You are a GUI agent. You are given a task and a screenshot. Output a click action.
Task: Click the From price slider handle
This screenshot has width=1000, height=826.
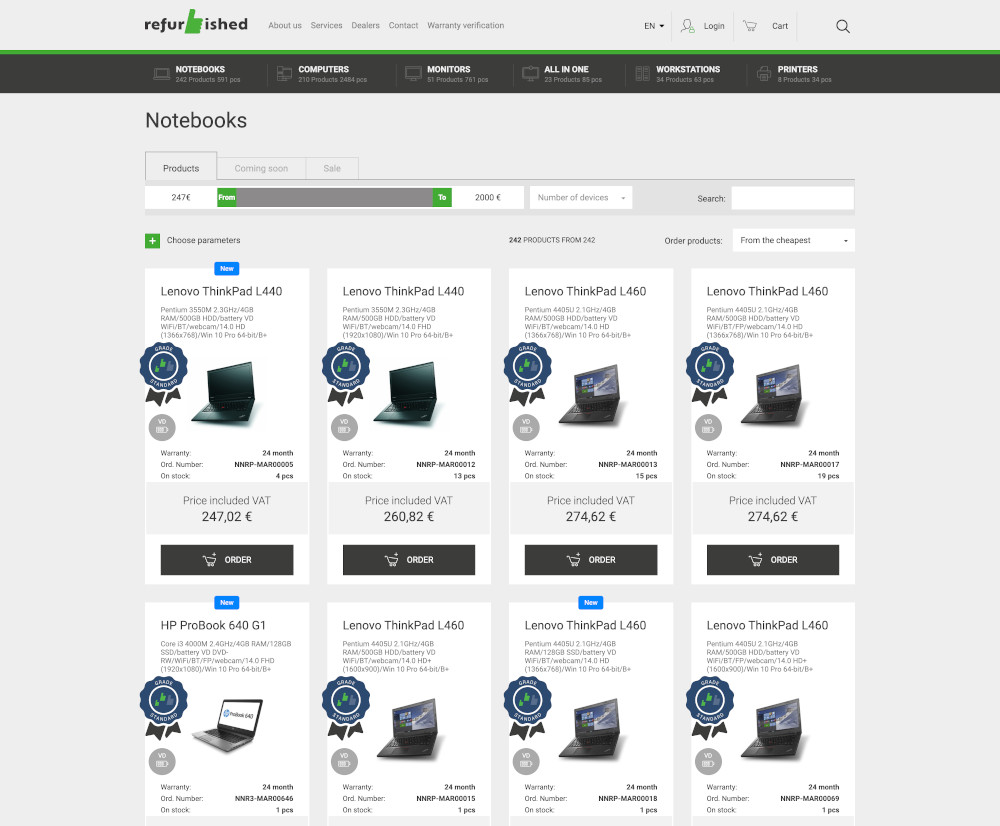coord(227,197)
